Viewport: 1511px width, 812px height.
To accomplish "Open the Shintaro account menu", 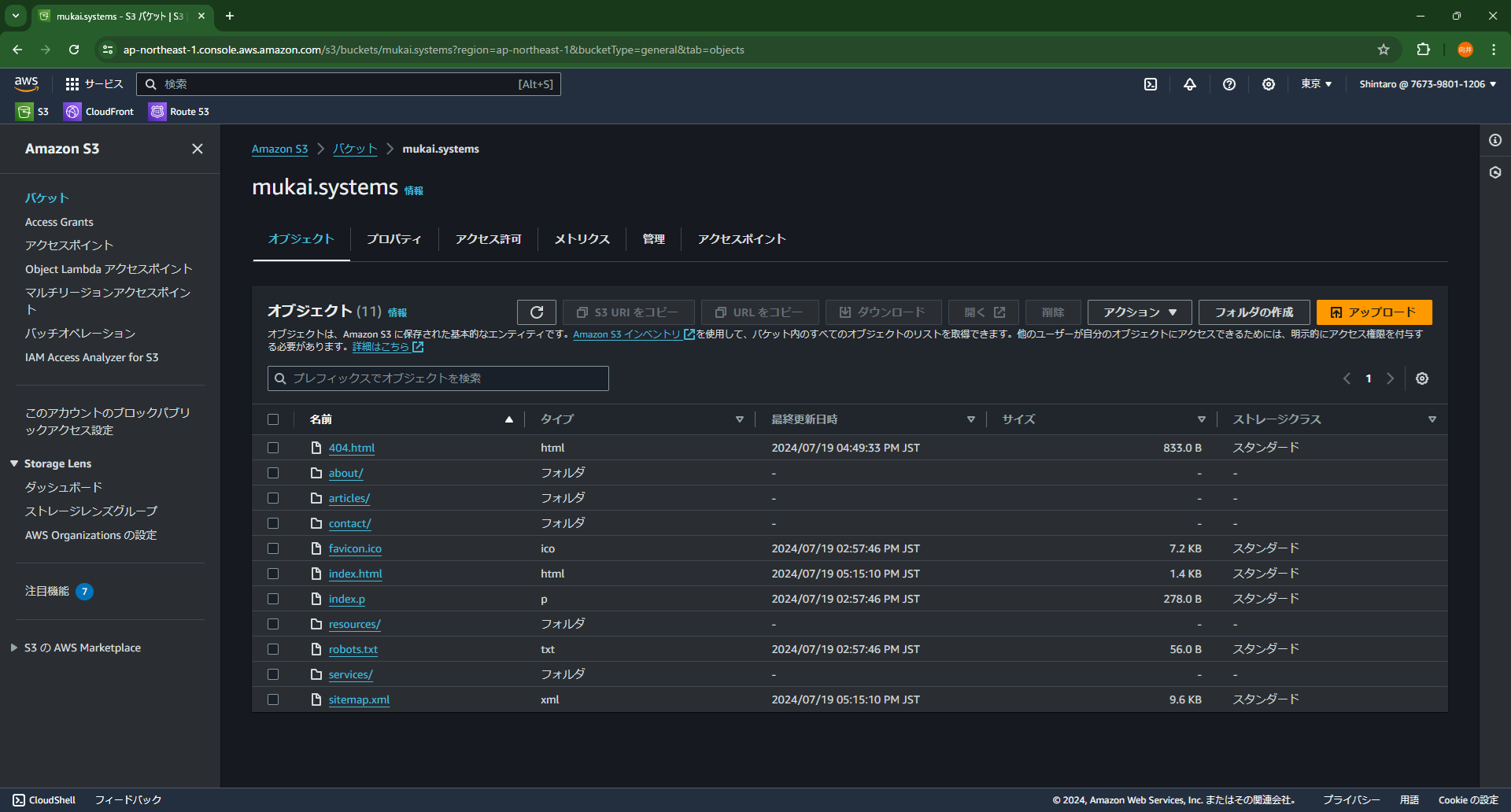I will (x=1428, y=84).
